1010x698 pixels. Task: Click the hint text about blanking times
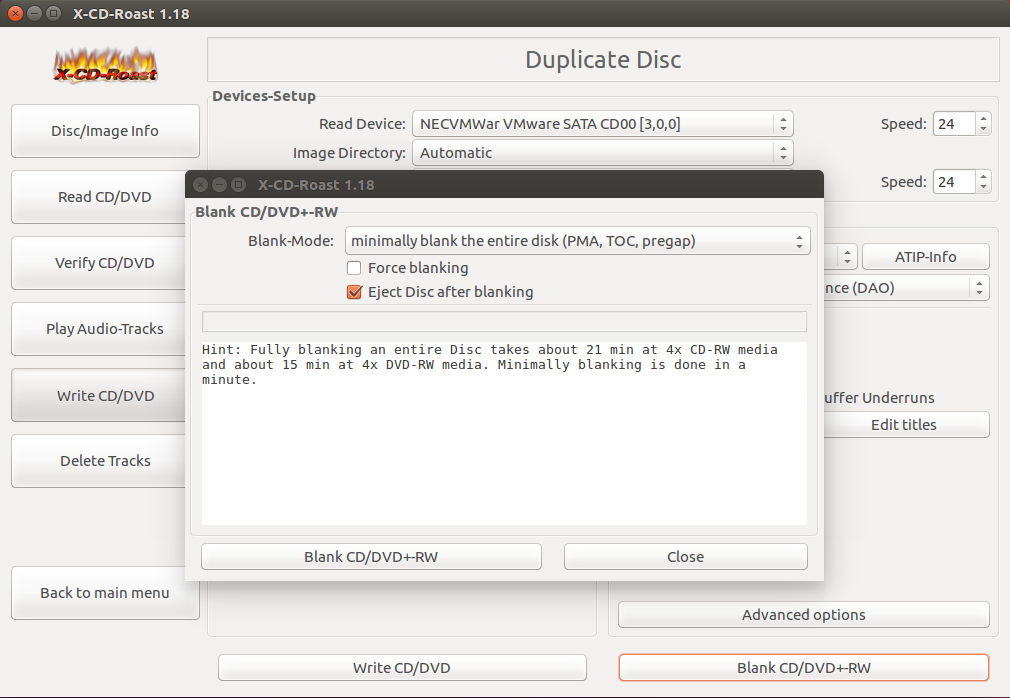tap(490, 364)
